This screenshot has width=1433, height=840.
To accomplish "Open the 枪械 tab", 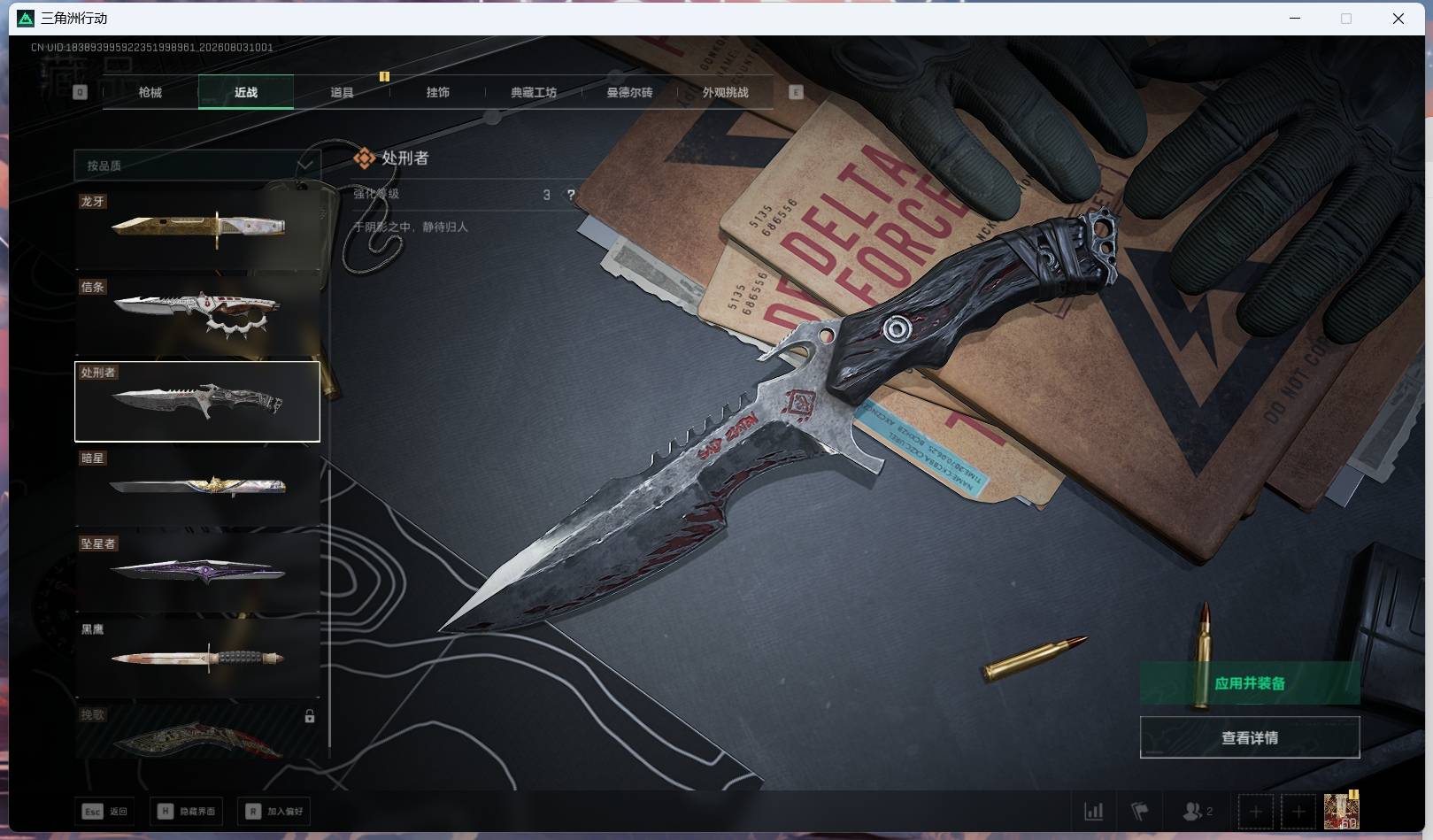I will 150,92.
